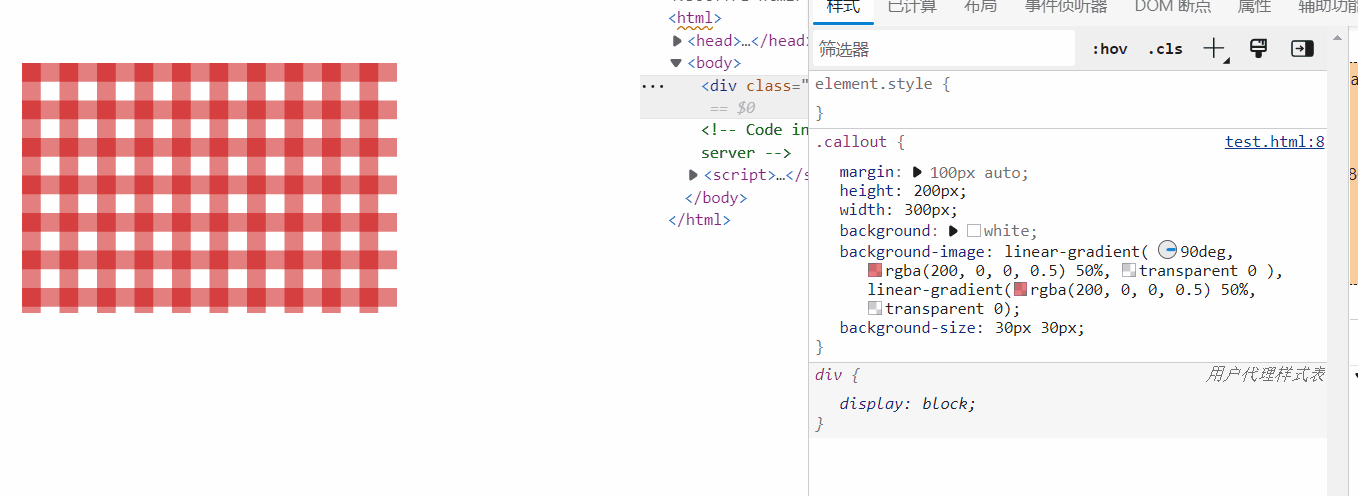Click the white background color swatch

pyautogui.click(x=974, y=231)
